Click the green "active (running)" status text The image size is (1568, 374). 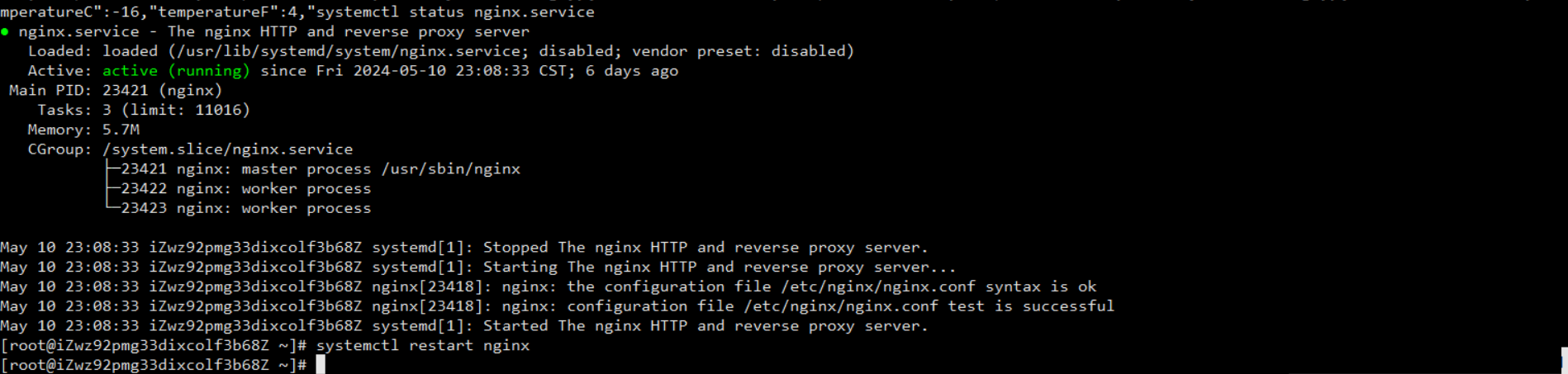click(x=176, y=71)
